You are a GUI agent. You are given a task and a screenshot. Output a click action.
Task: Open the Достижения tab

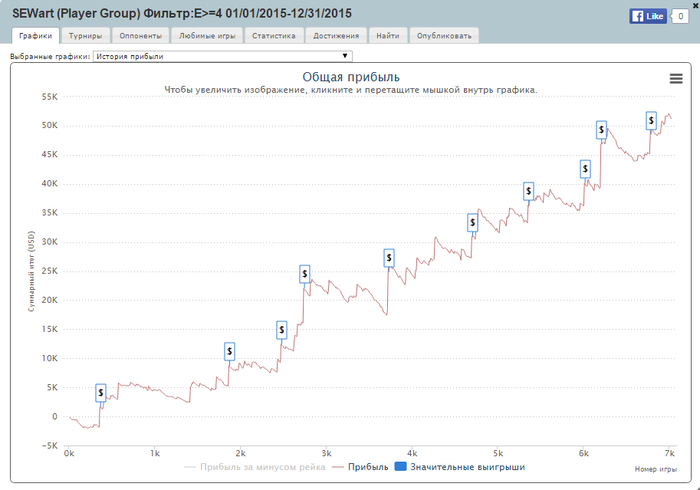336,36
